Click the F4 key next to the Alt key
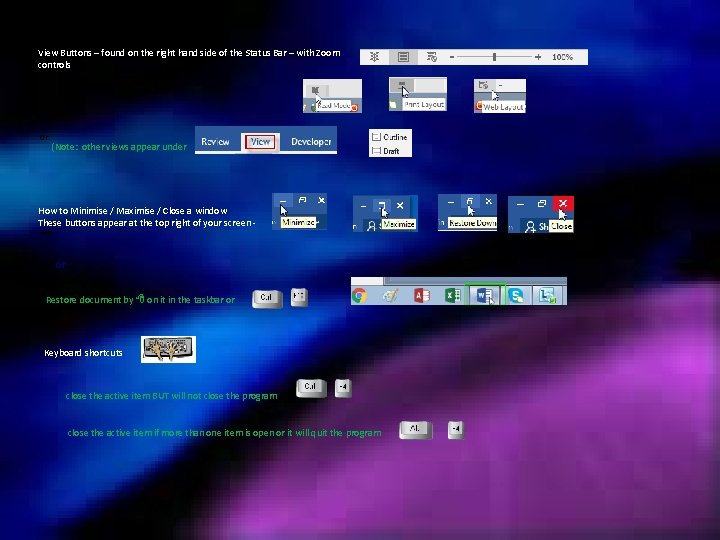The height and width of the screenshot is (540, 720). pyautogui.click(x=456, y=430)
